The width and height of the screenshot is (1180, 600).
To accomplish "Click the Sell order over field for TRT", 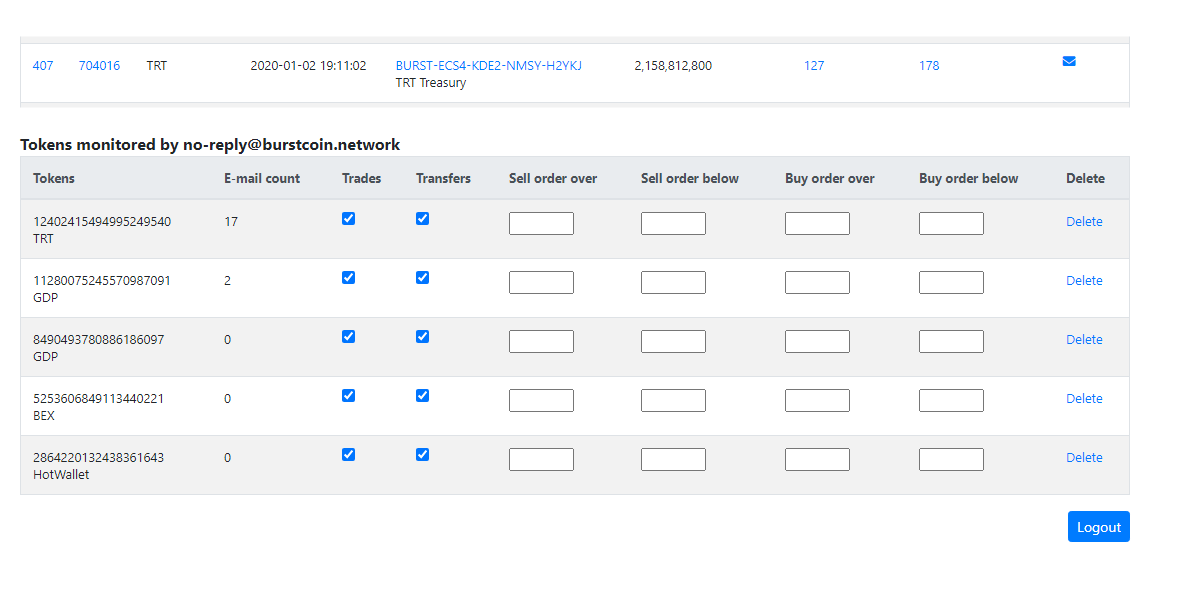I will tap(541, 222).
